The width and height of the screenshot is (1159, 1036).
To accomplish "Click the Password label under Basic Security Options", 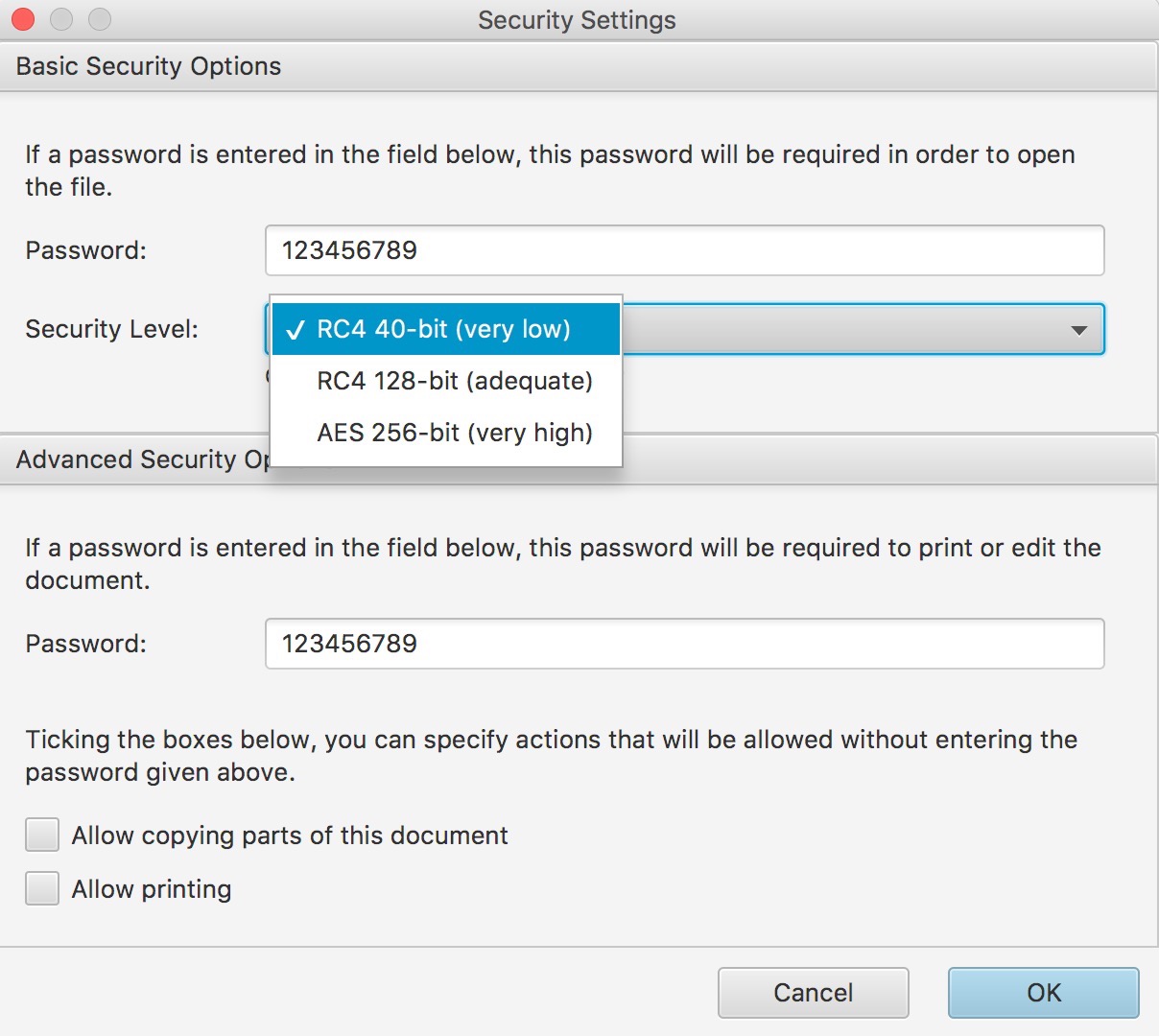I will [x=85, y=250].
